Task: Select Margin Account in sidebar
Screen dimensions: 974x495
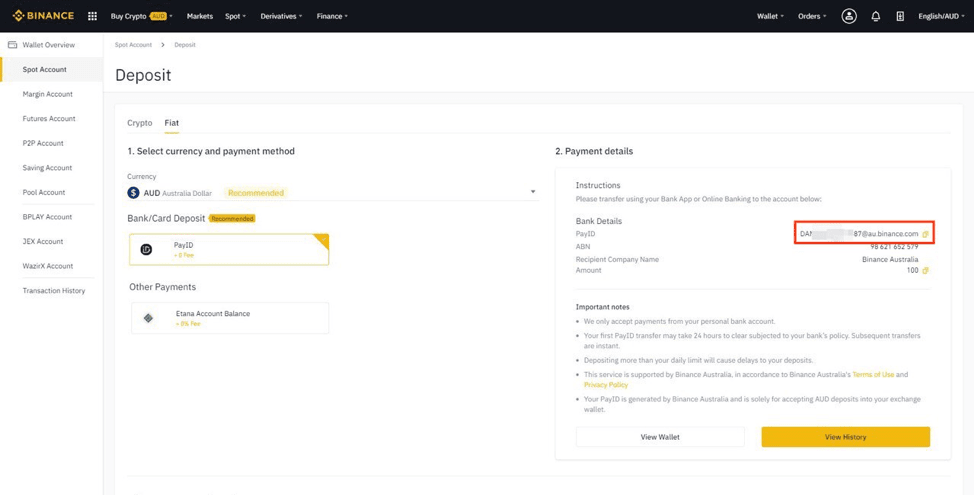Action: [47, 94]
